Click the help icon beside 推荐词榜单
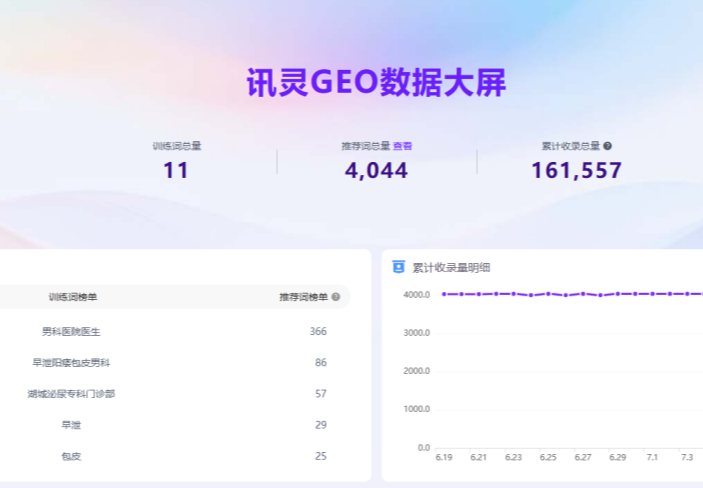Screen dimensions: 703x488 coord(335,297)
